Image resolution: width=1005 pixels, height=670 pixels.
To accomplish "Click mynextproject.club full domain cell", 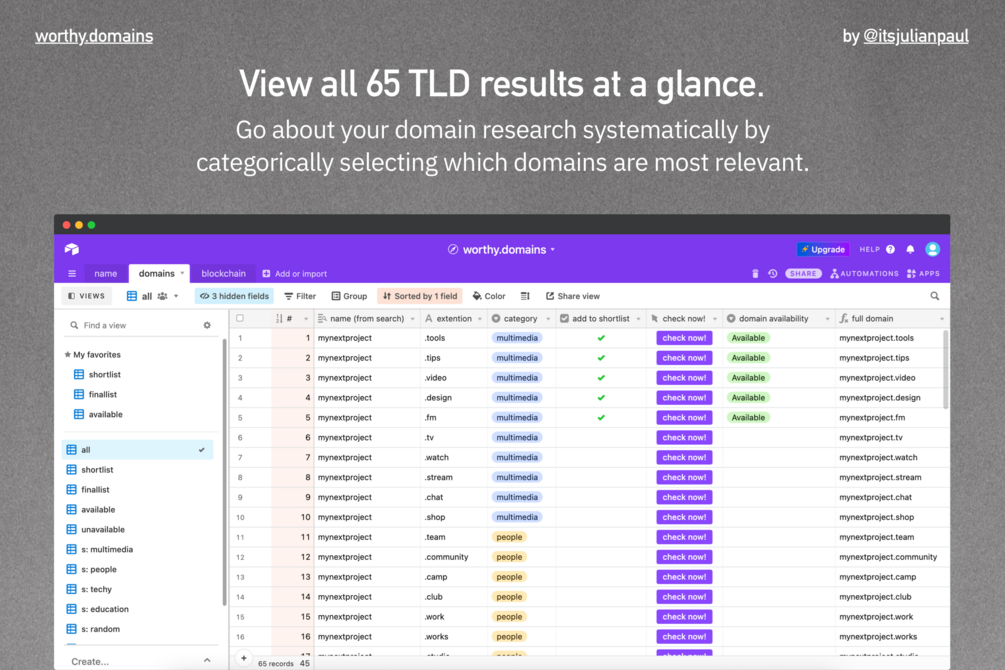I will click(891, 597).
